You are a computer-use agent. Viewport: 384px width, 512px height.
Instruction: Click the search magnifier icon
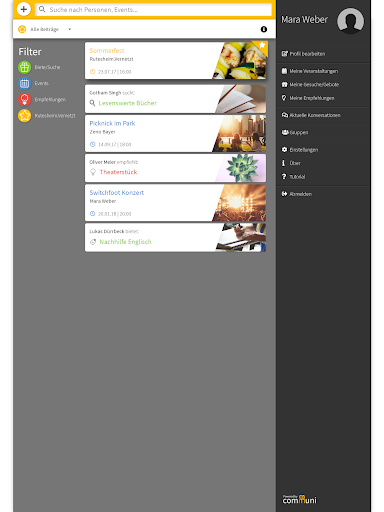pos(42,9)
